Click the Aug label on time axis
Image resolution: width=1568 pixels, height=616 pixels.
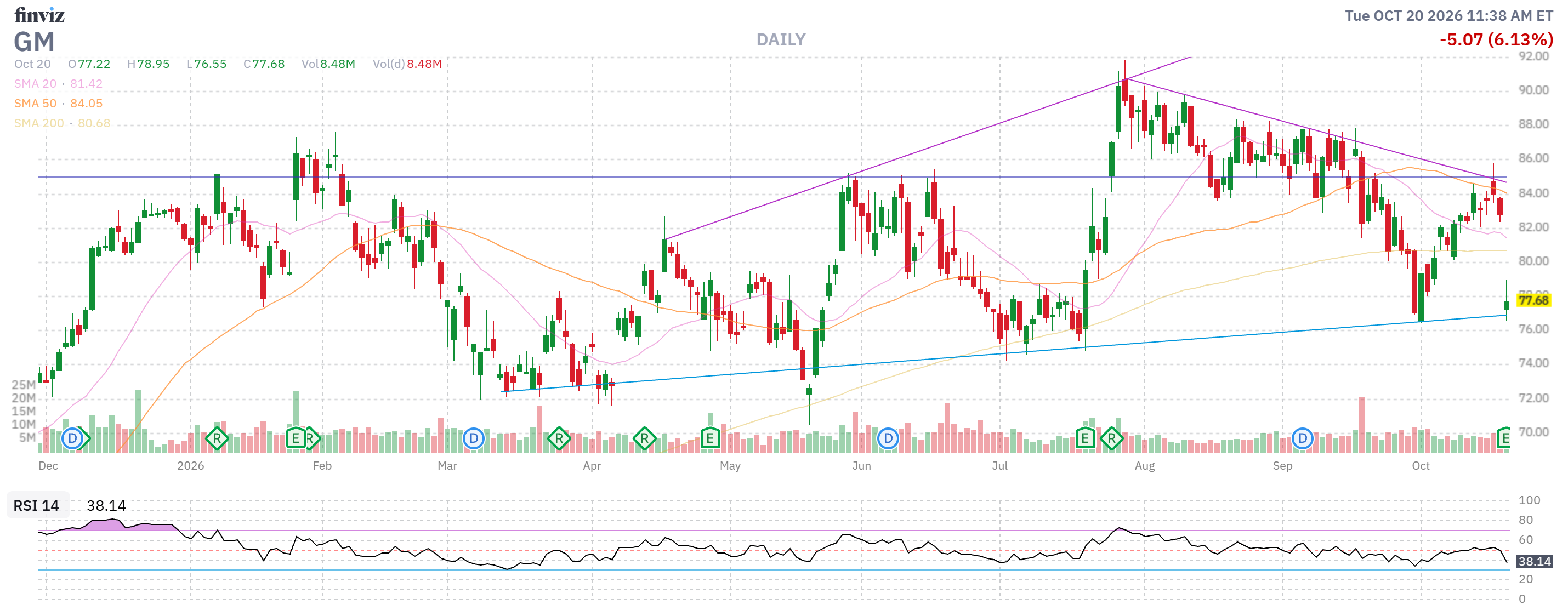tap(1144, 466)
